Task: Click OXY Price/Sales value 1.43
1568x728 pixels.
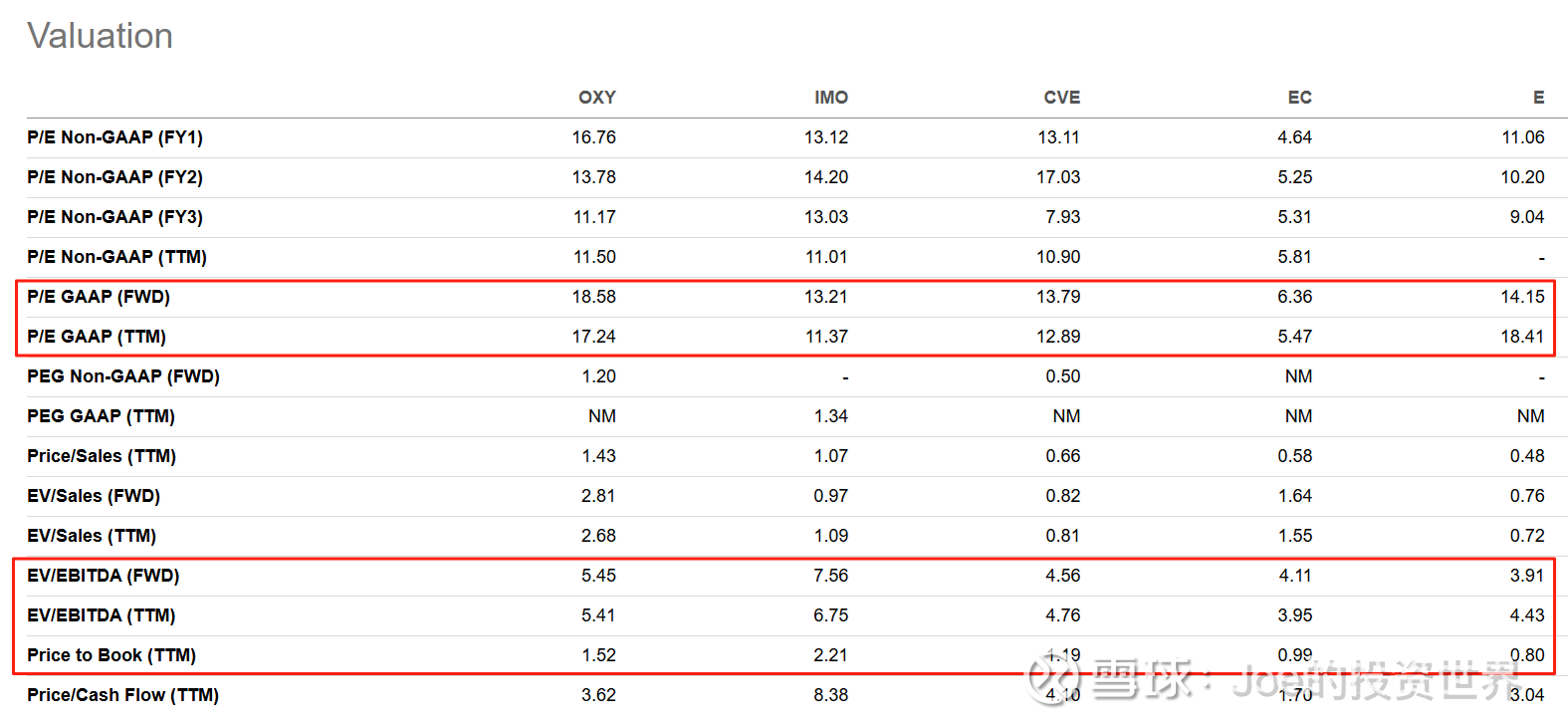Action: 599,456
